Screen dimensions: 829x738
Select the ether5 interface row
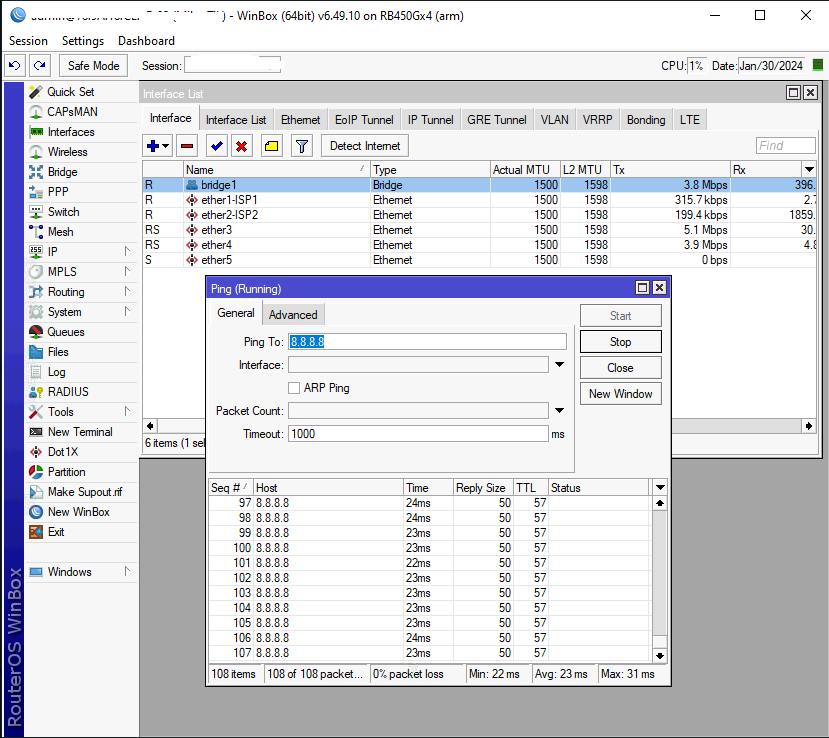(479, 260)
